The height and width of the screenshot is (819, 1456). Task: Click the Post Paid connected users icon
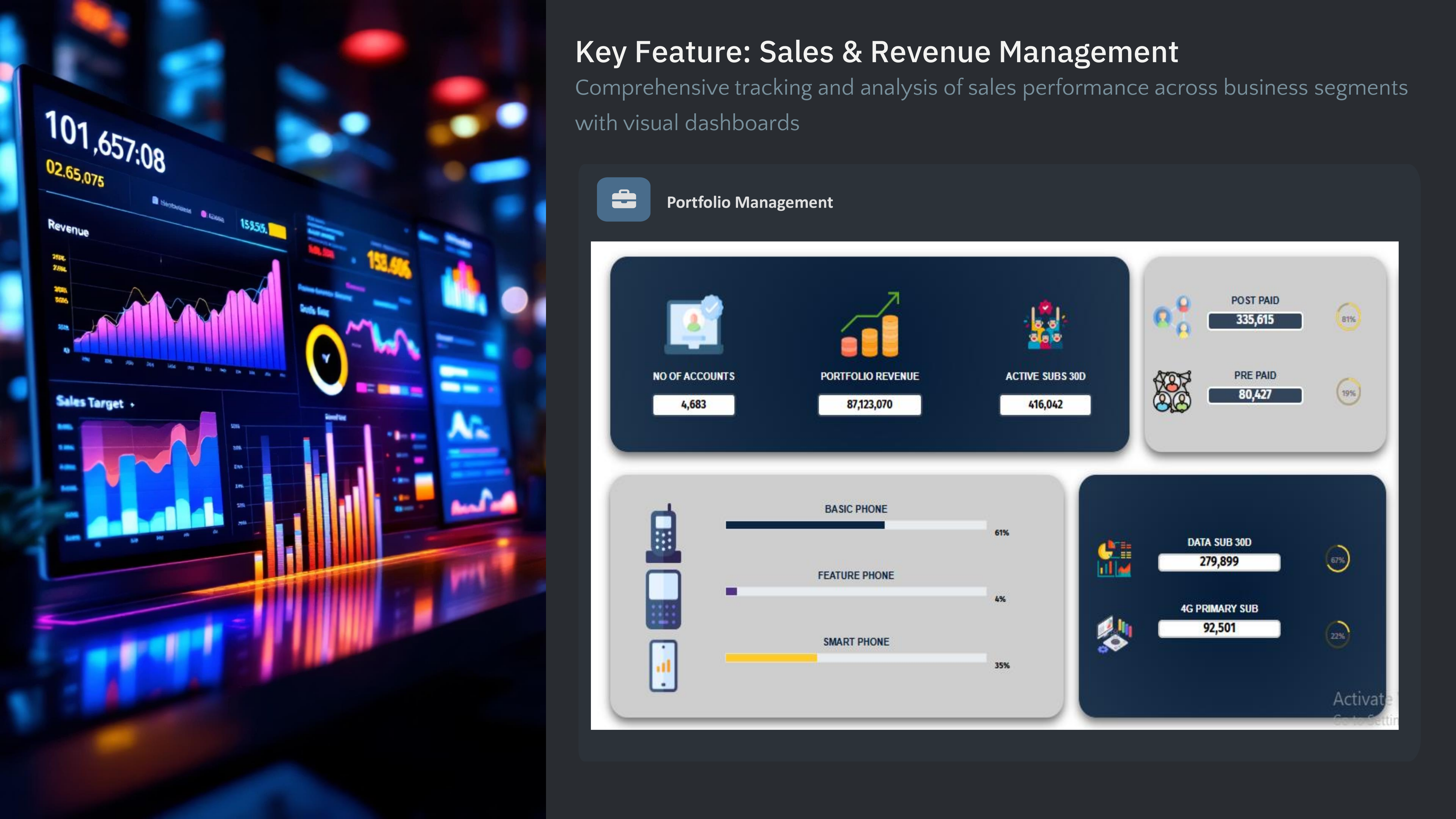pyautogui.click(x=1172, y=316)
